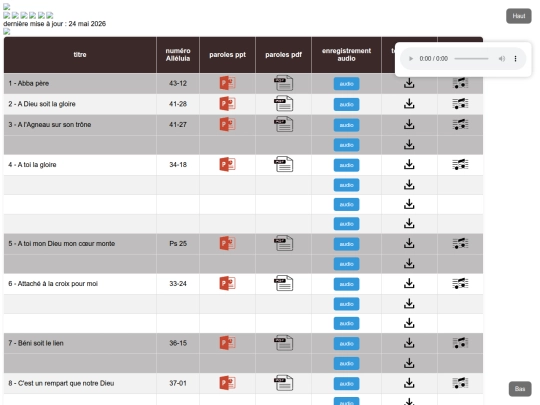Screen dimensions: 540x405
Task: Select the title 7 - Béni soit le lien
Action: coord(36,343)
